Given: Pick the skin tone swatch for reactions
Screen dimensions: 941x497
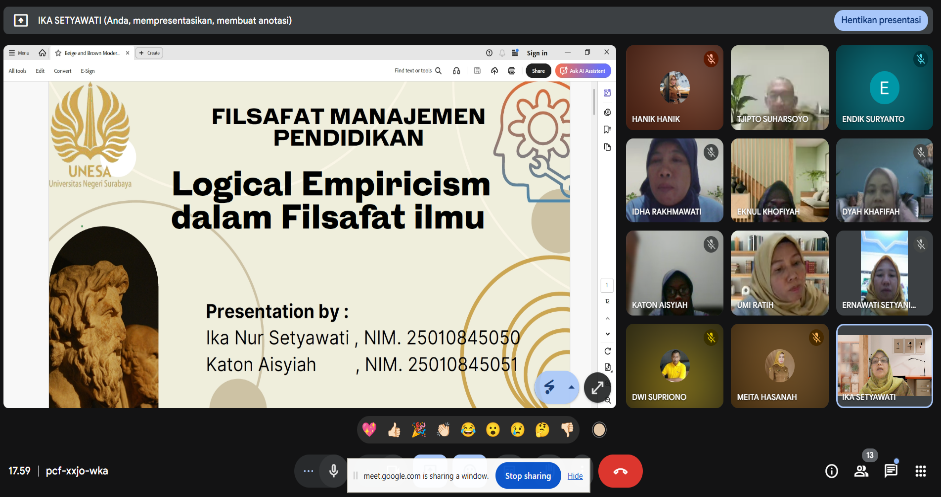Looking at the screenshot, I should pyautogui.click(x=599, y=429).
